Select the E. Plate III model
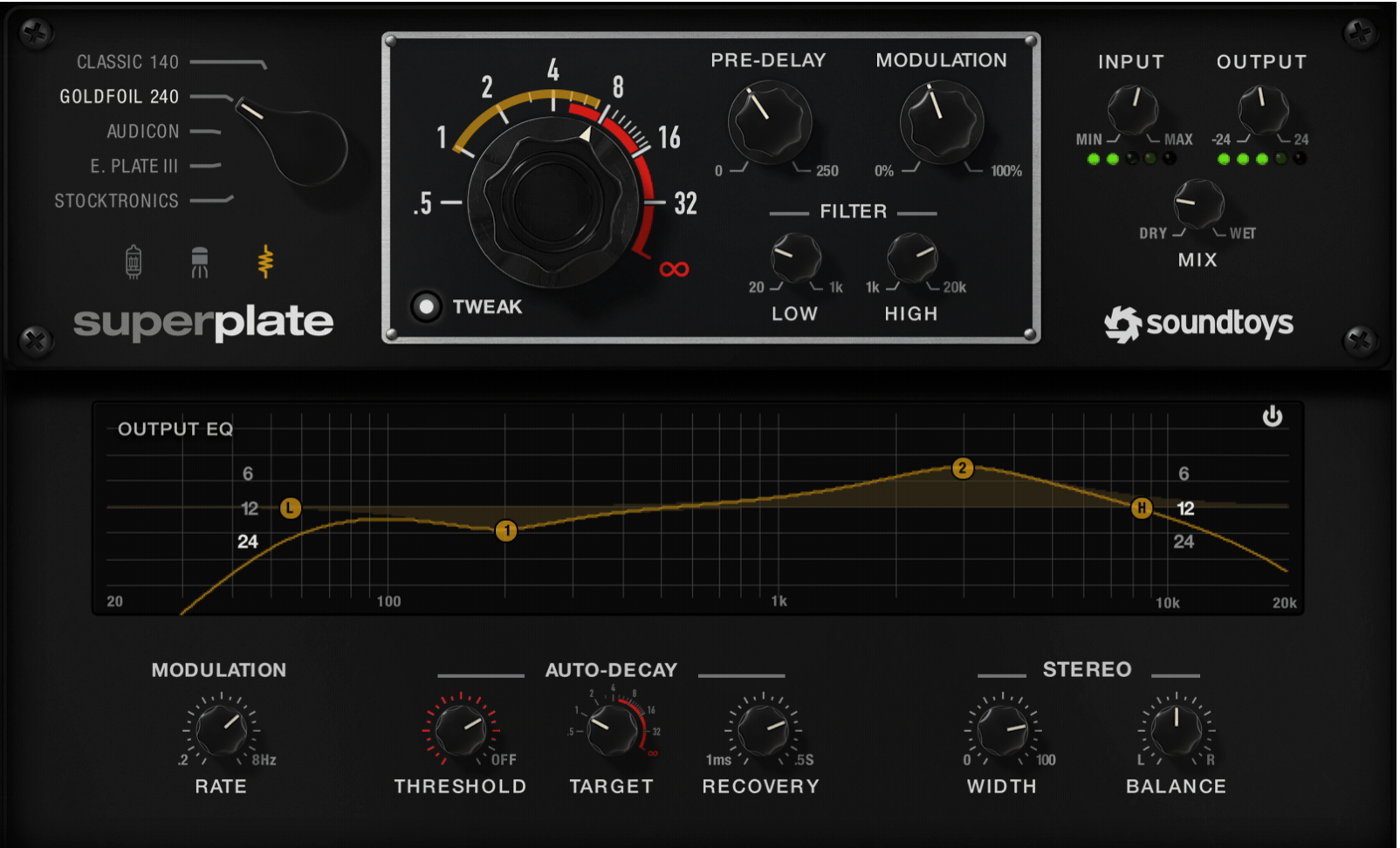The width and height of the screenshot is (1400, 848). 134,166
